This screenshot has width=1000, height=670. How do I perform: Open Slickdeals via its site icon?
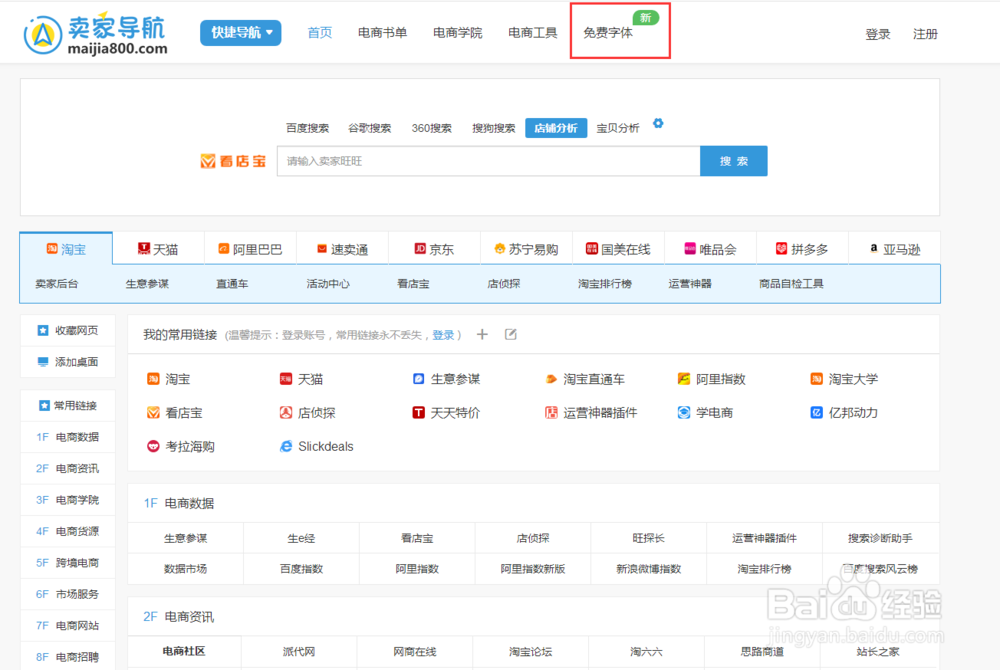point(287,446)
